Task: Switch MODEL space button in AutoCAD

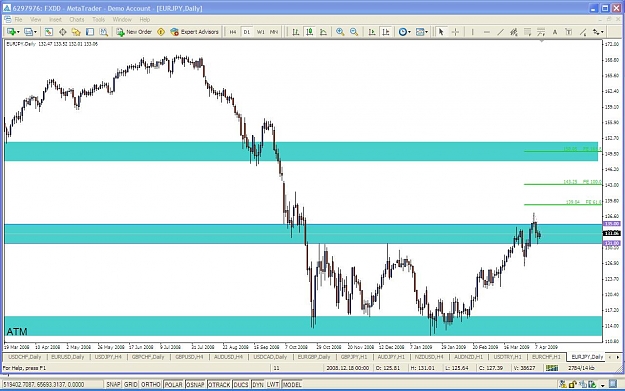Action: coord(292,385)
